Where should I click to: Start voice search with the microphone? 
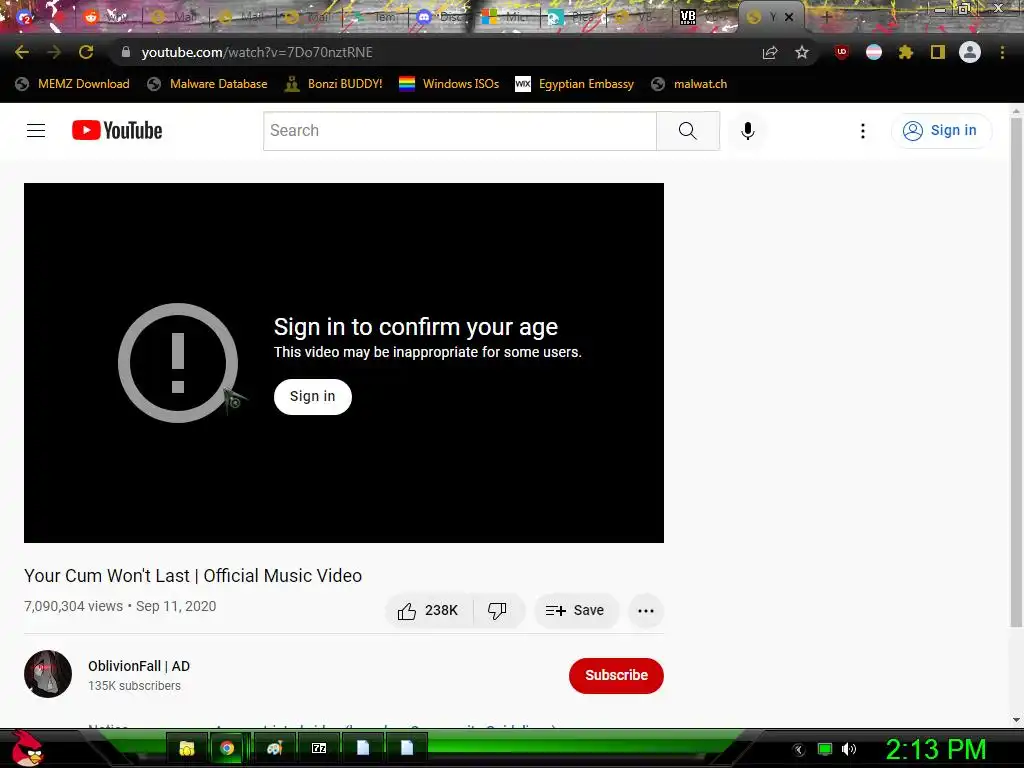(748, 131)
